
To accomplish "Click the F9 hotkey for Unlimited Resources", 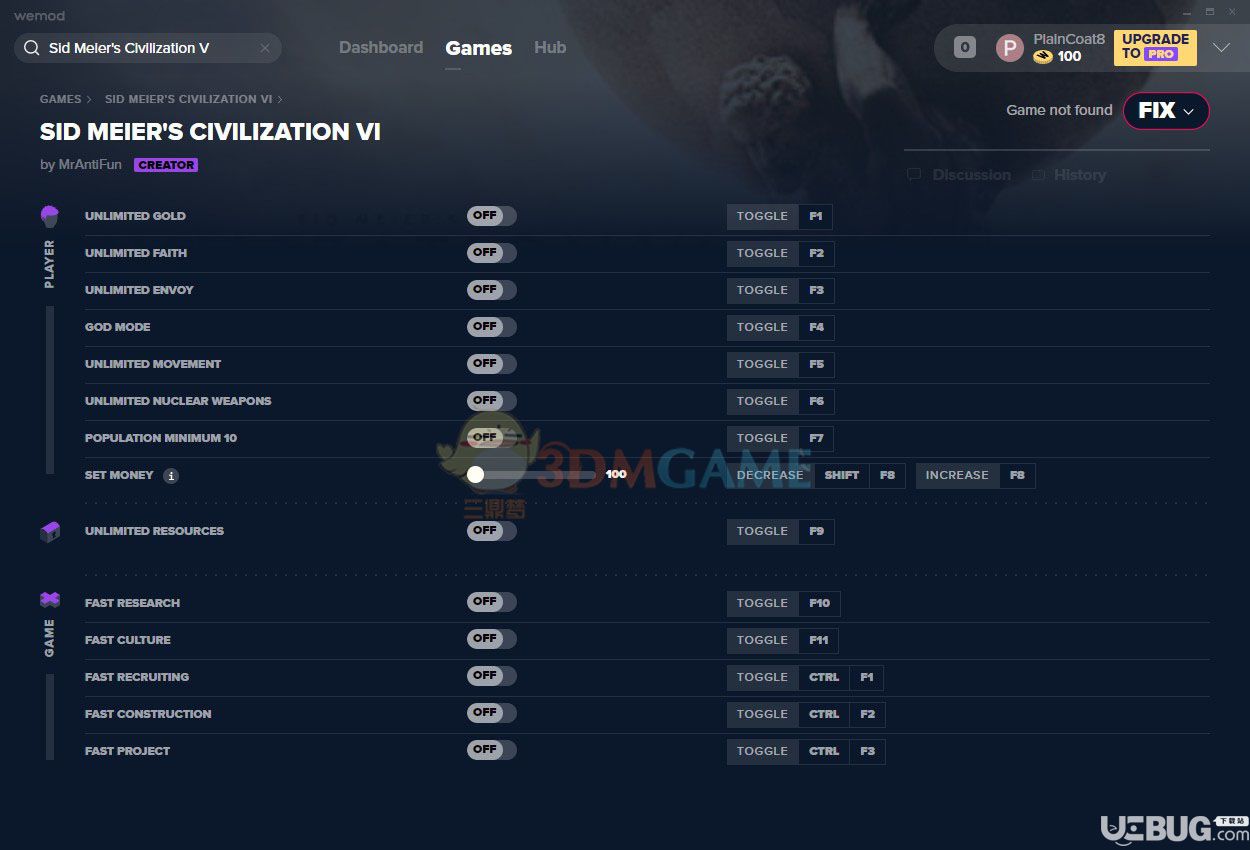I will pos(817,531).
